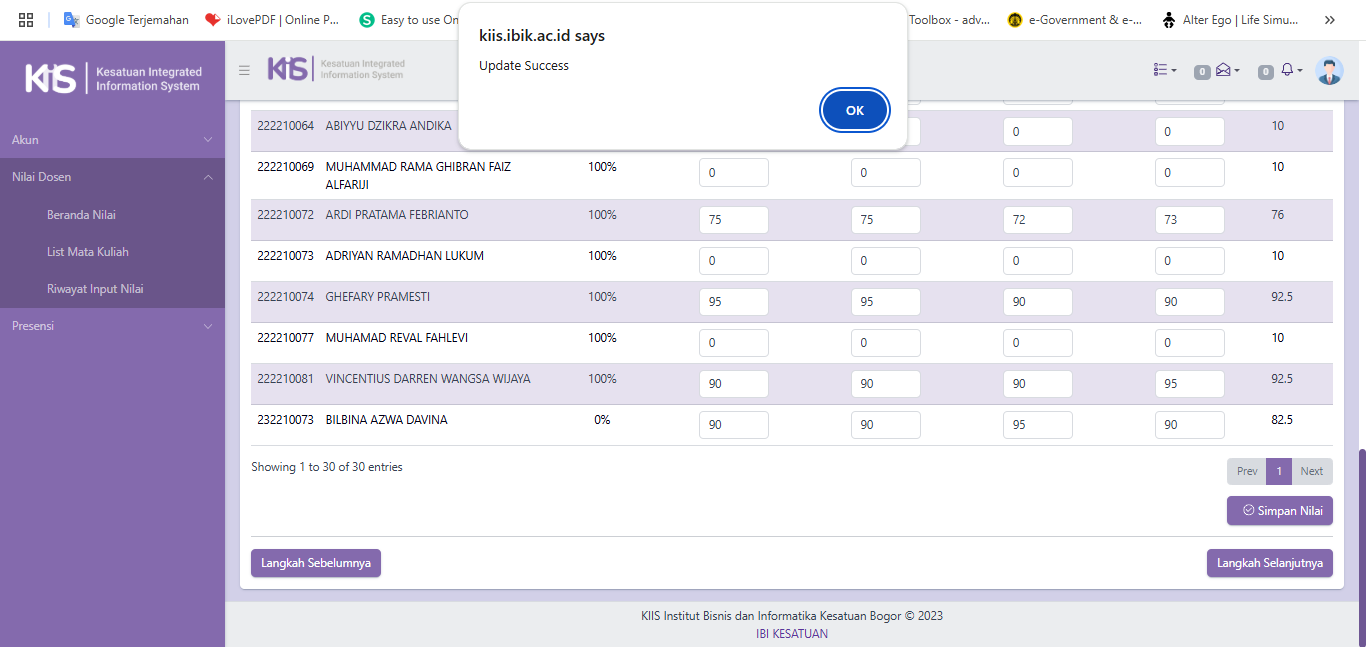Image resolution: width=1366 pixels, height=647 pixels.
Task: Click first score field for Ghefary Pramesti
Action: point(733,302)
